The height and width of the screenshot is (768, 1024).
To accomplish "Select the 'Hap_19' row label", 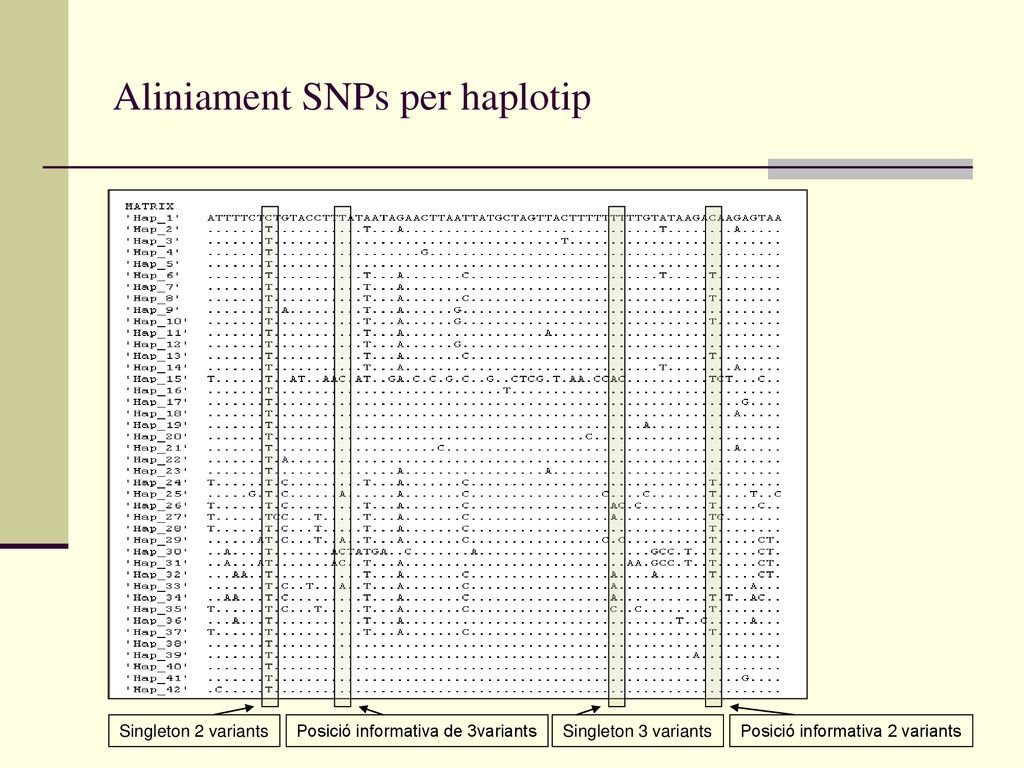I will click(x=156, y=425).
